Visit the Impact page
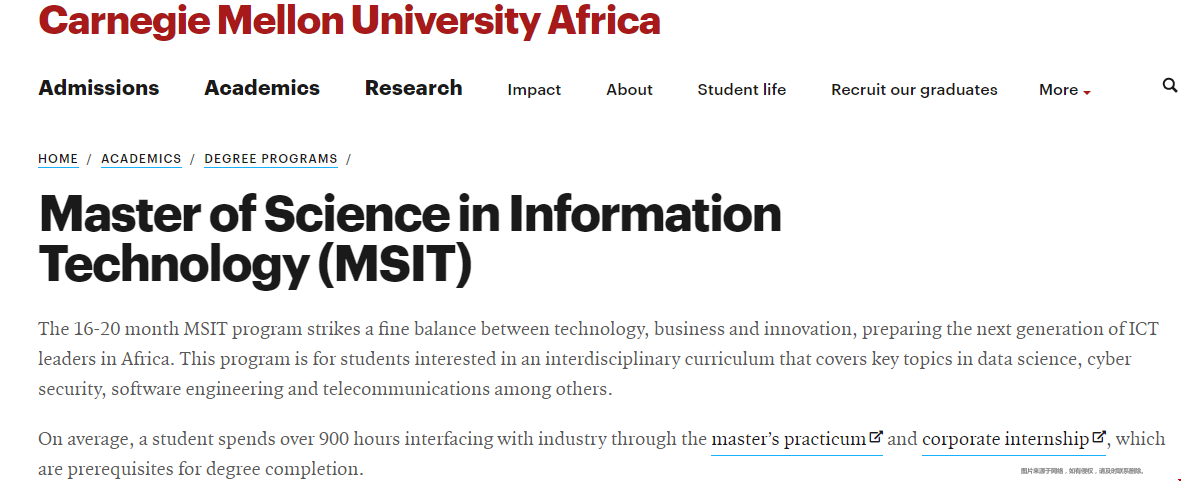1181x481 pixels. tap(534, 90)
